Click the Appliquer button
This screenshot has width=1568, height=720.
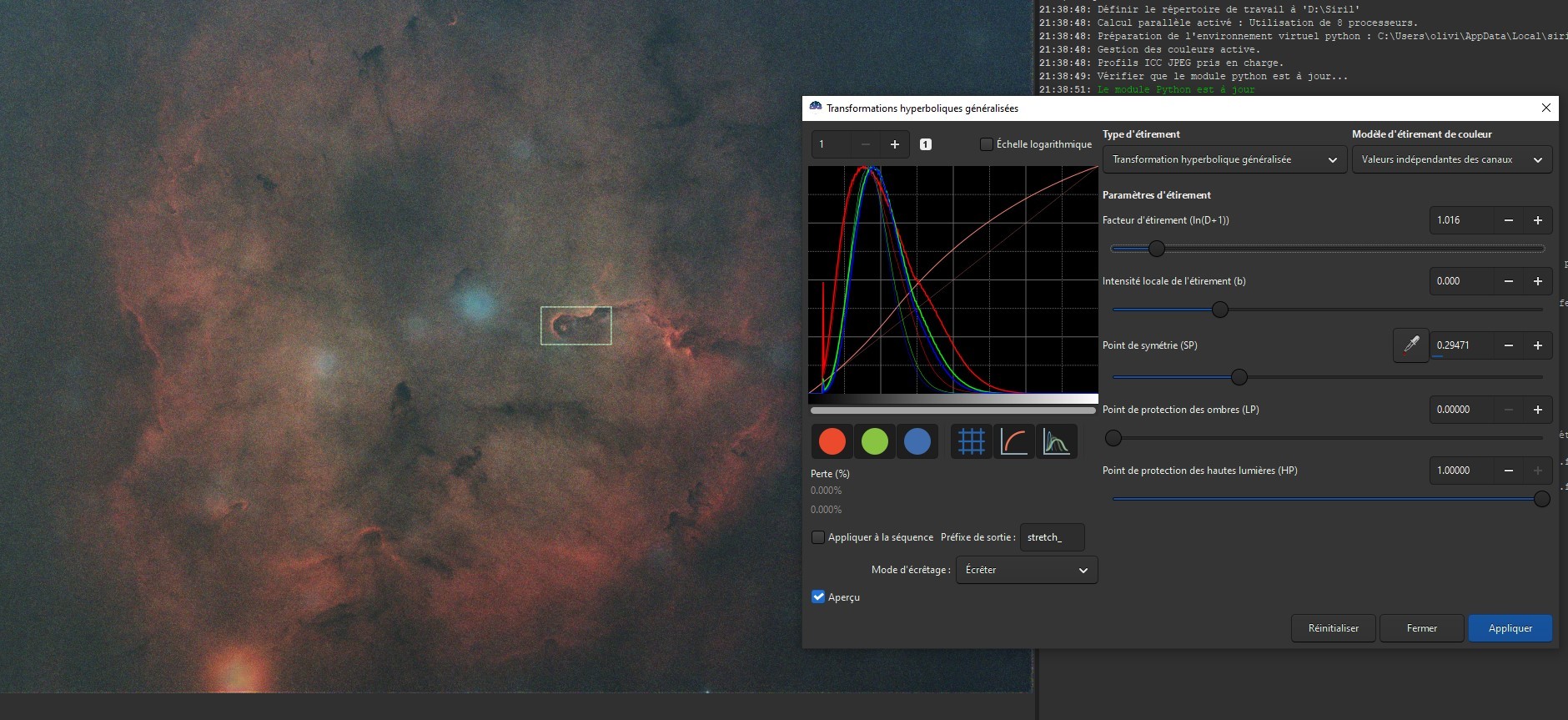pos(1510,628)
